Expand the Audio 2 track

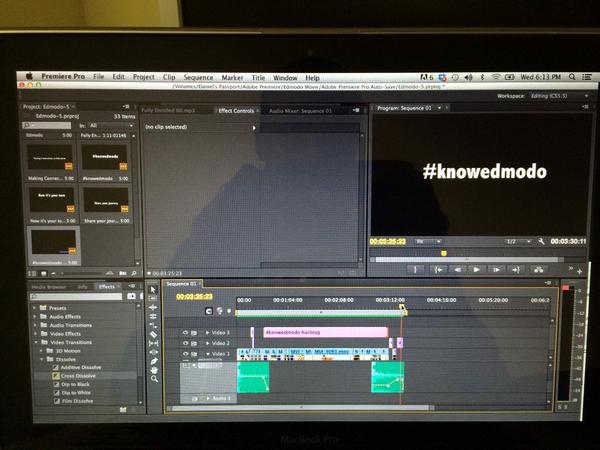208,399
